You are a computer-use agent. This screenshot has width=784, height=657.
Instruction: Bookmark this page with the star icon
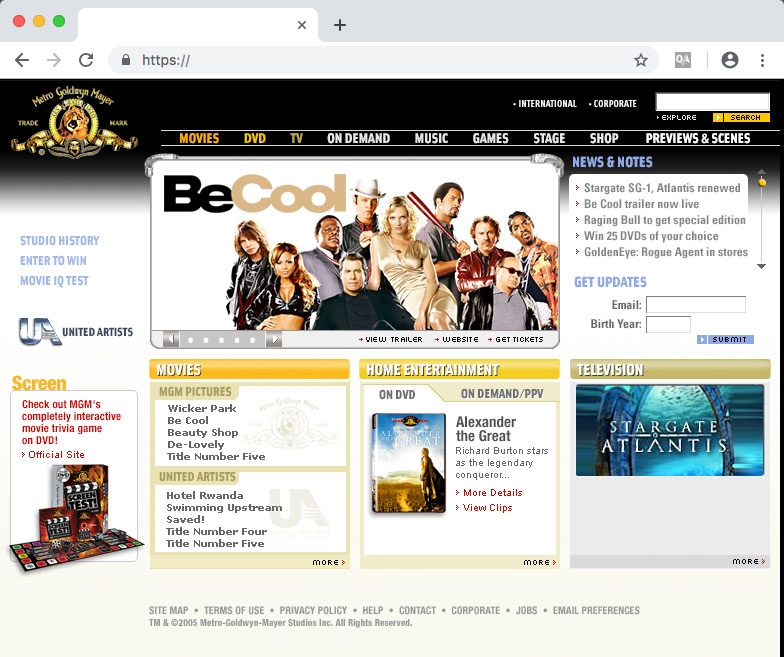[x=640, y=60]
